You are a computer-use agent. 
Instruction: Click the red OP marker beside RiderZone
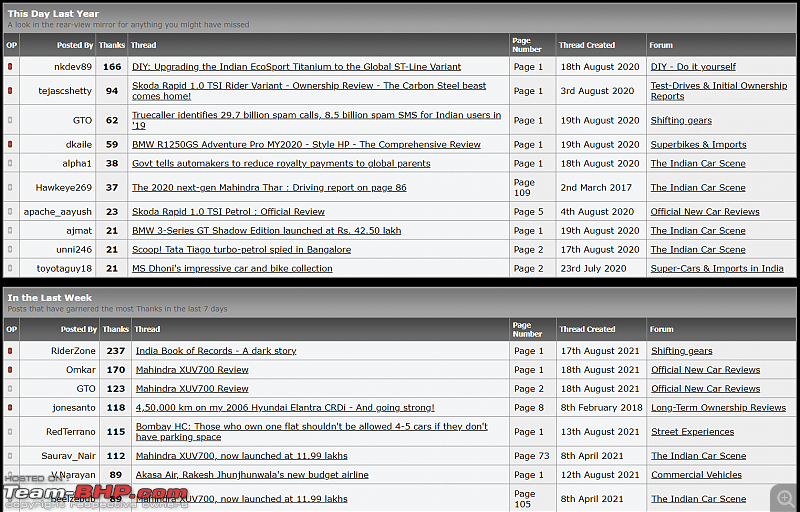coord(10,351)
